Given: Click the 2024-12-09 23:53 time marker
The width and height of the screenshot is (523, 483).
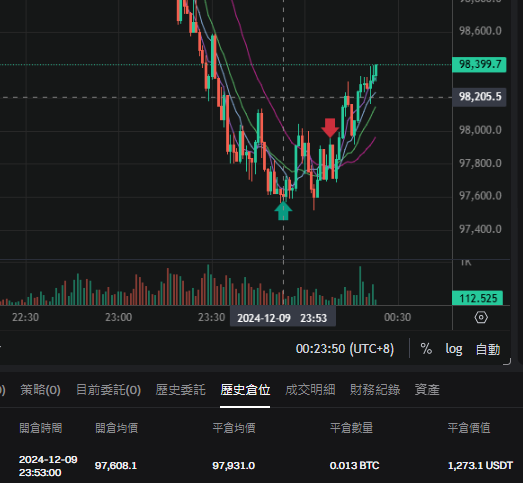Looking at the screenshot, I should [x=283, y=318].
